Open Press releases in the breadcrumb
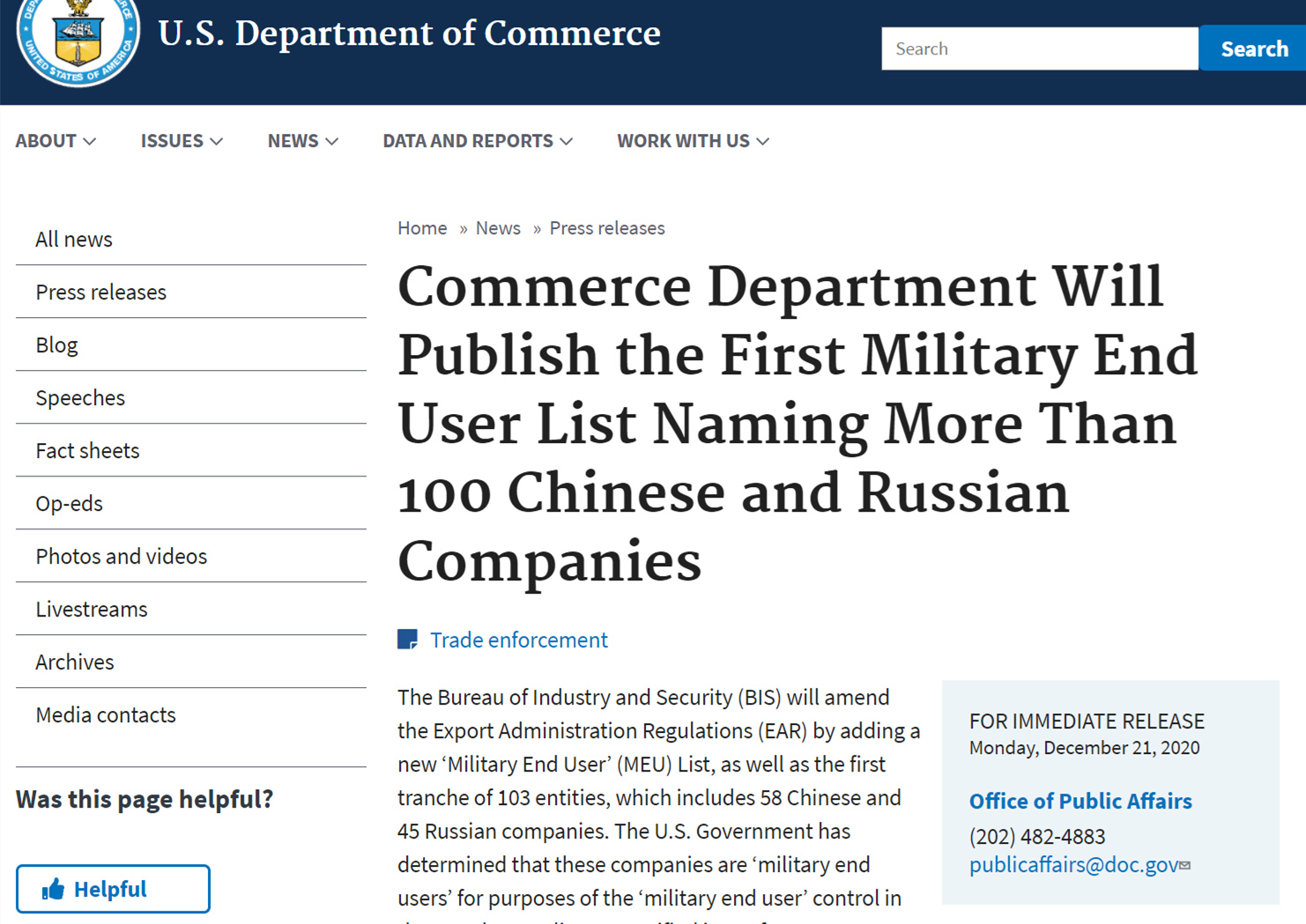 [607, 228]
